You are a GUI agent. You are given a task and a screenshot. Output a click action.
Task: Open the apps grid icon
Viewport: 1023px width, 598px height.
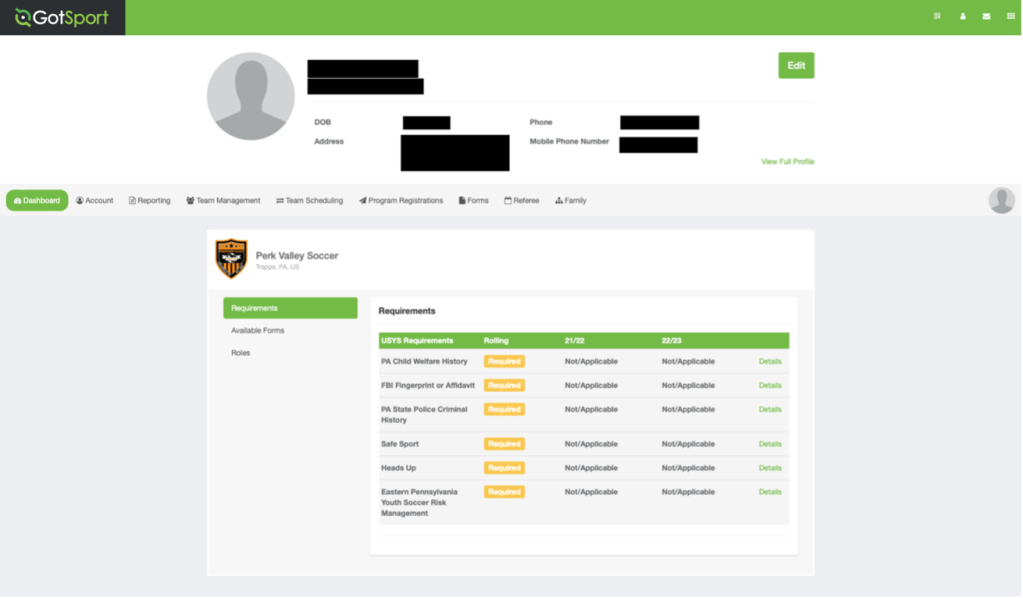(x=1011, y=16)
